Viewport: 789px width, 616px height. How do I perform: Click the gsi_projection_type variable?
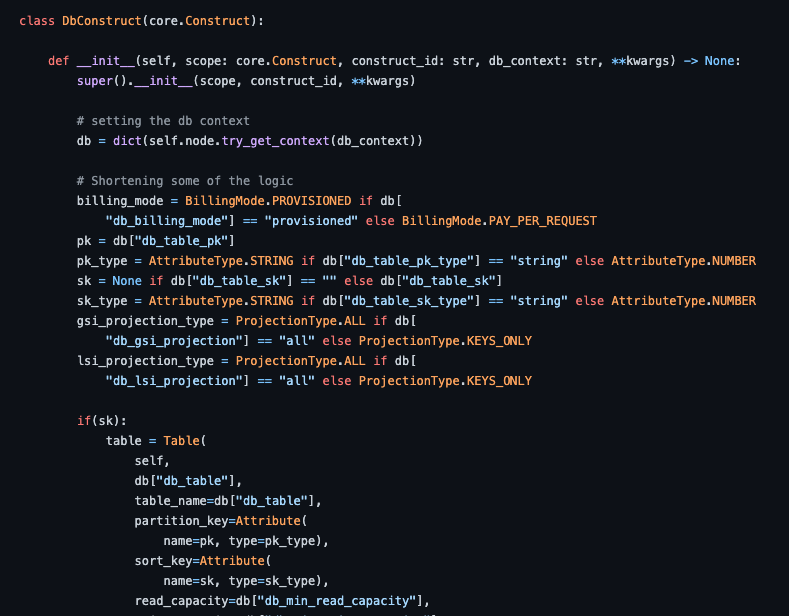click(145, 321)
